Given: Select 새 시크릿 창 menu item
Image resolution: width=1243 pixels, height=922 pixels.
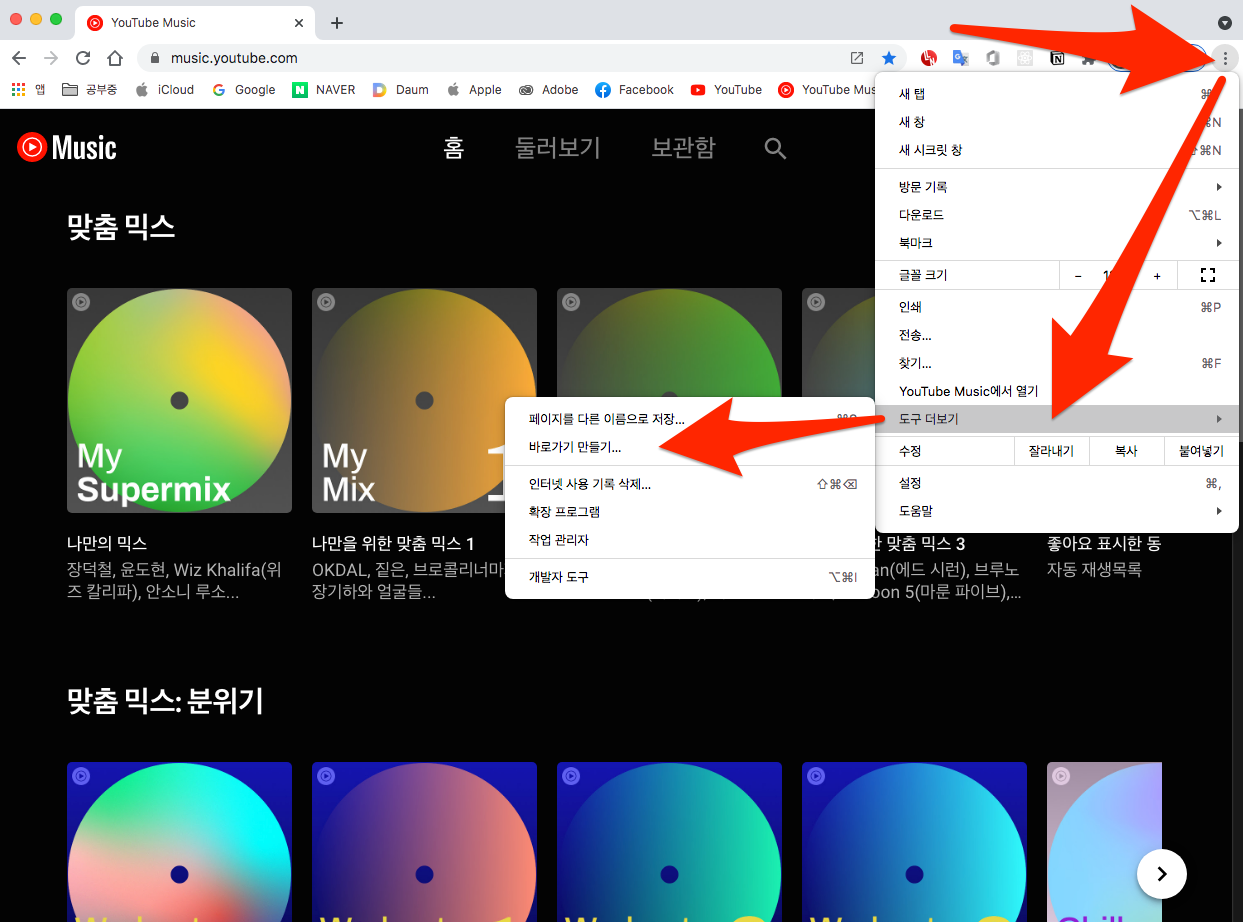Looking at the screenshot, I should click(x=1057, y=150).
